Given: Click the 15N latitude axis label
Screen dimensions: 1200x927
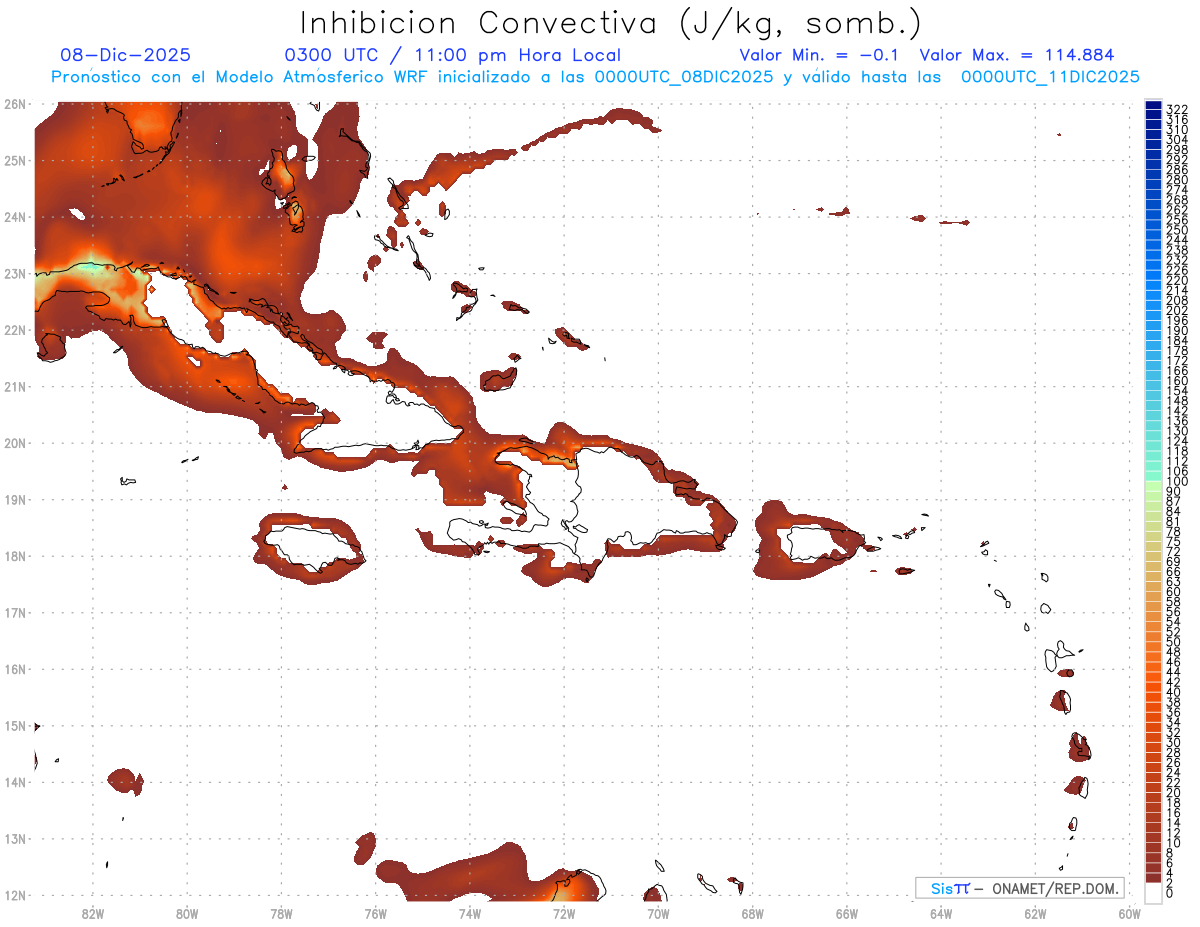Looking at the screenshot, I should coord(14,725).
